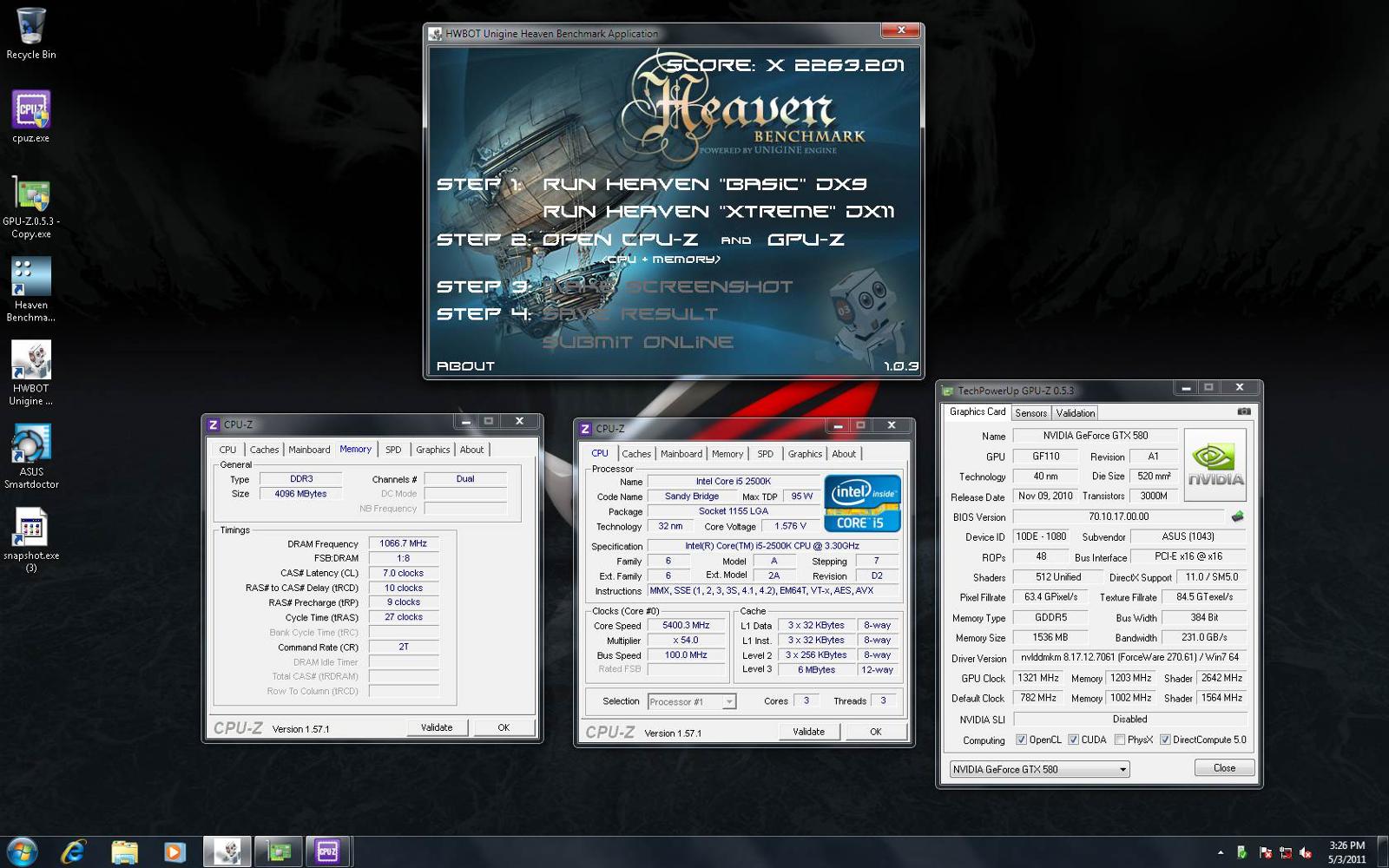This screenshot has height=868, width=1389.
Task: Click the Multiplier value x 54.0
Action: point(686,640)
